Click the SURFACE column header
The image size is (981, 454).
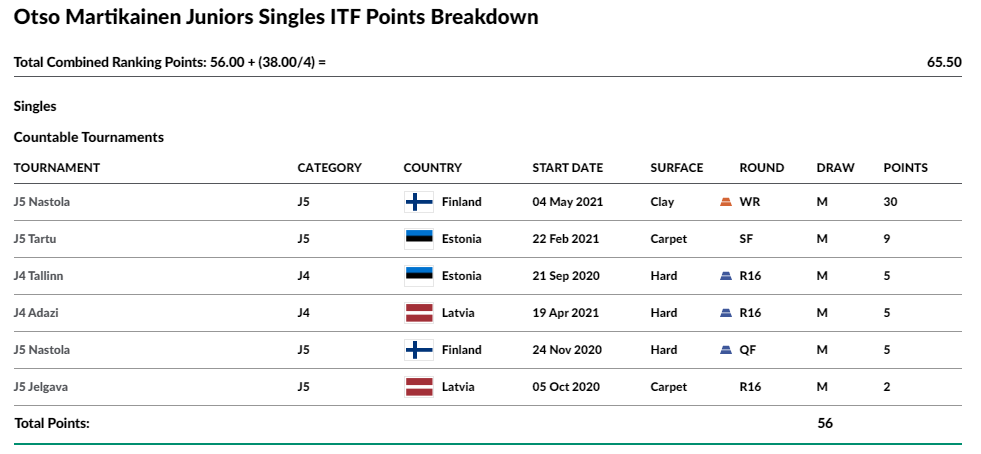pos(677,168)
